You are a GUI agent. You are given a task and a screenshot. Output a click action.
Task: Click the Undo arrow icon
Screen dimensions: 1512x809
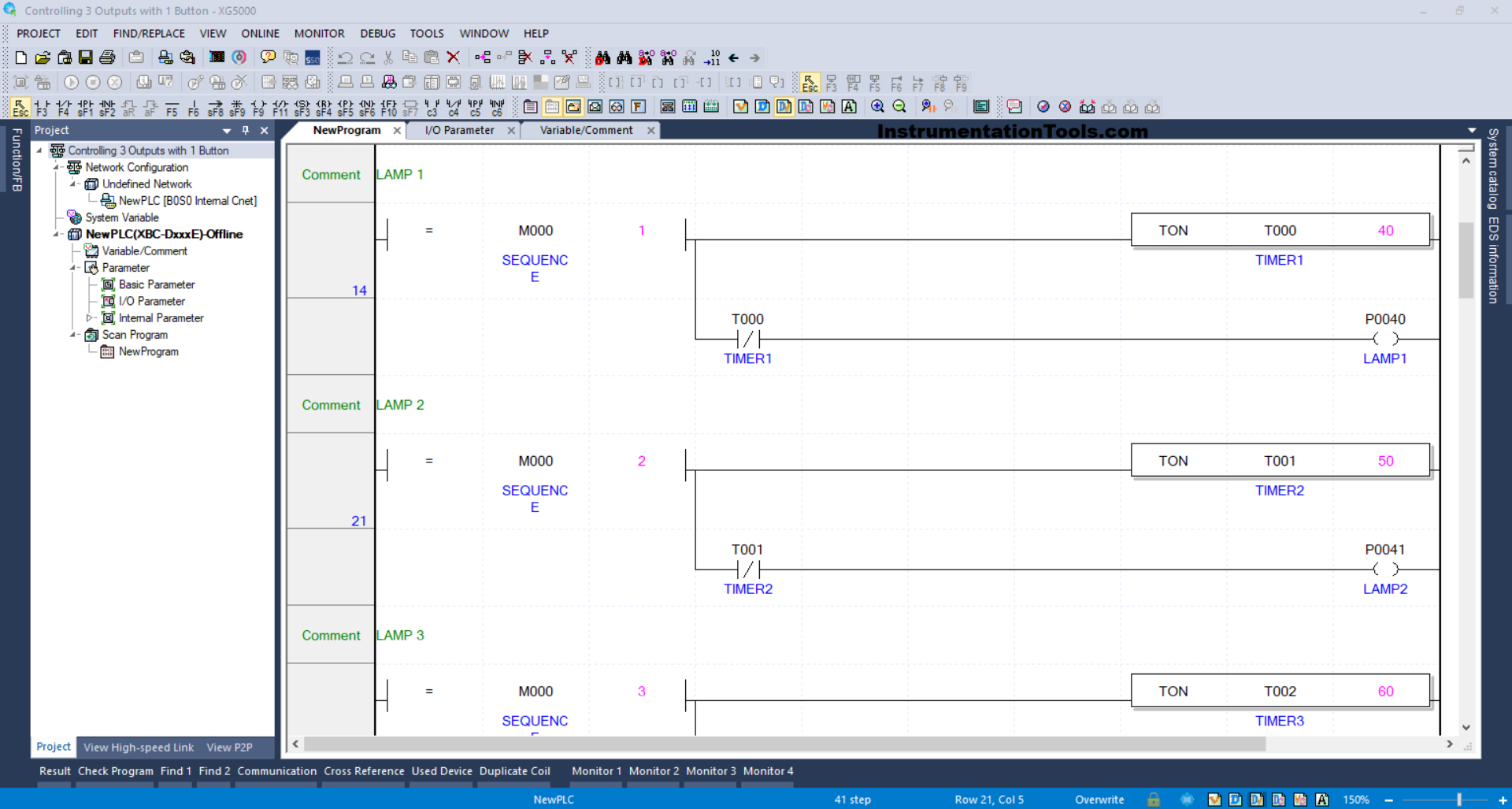345,58
